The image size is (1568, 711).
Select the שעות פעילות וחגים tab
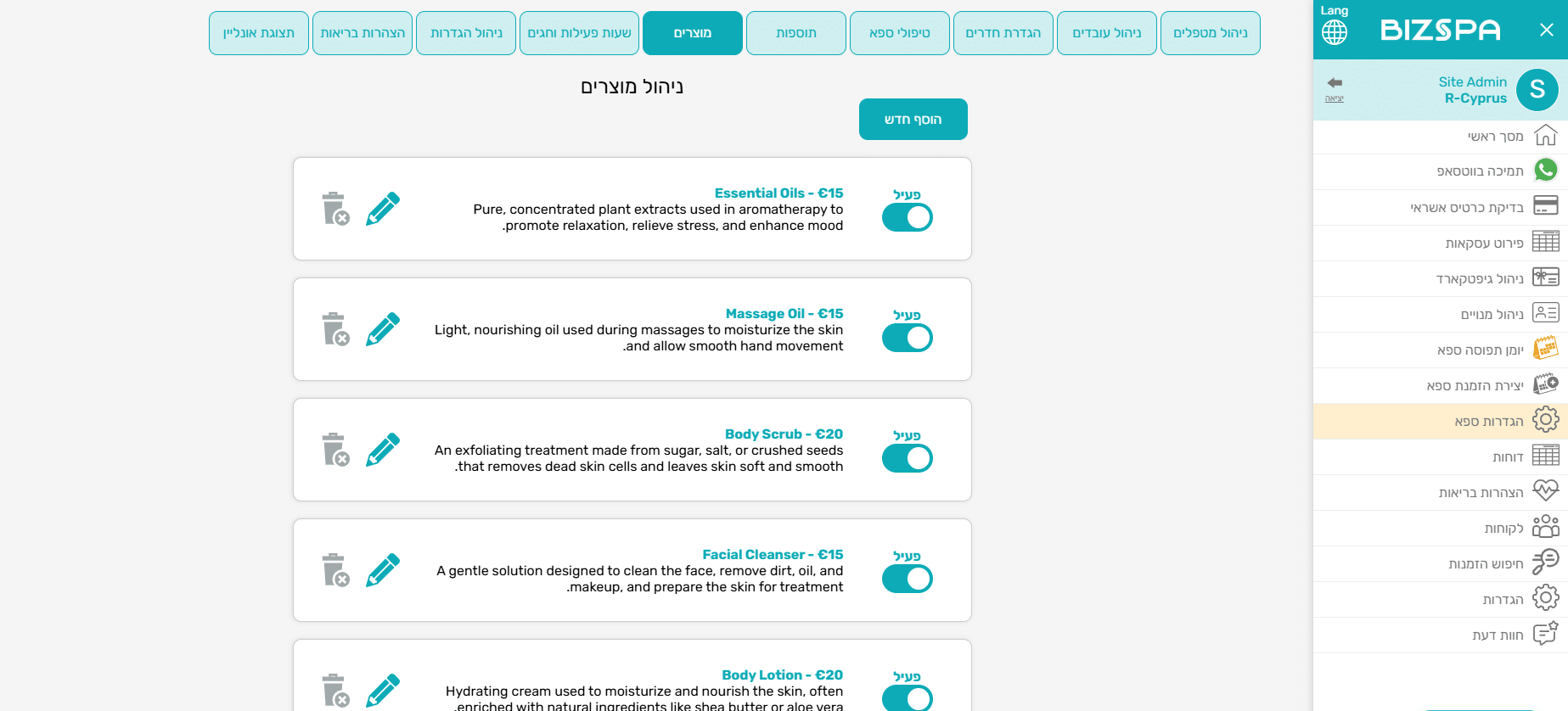point(579,33)
